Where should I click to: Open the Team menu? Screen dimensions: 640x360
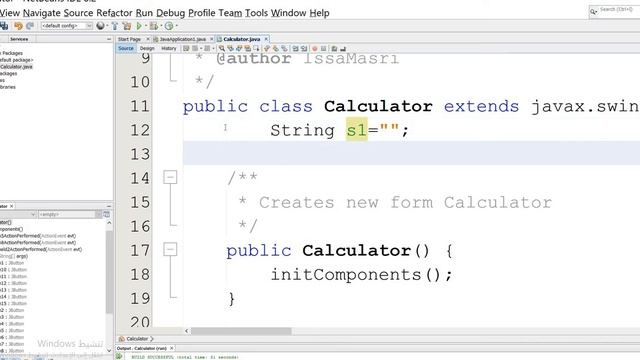(230, 13)
